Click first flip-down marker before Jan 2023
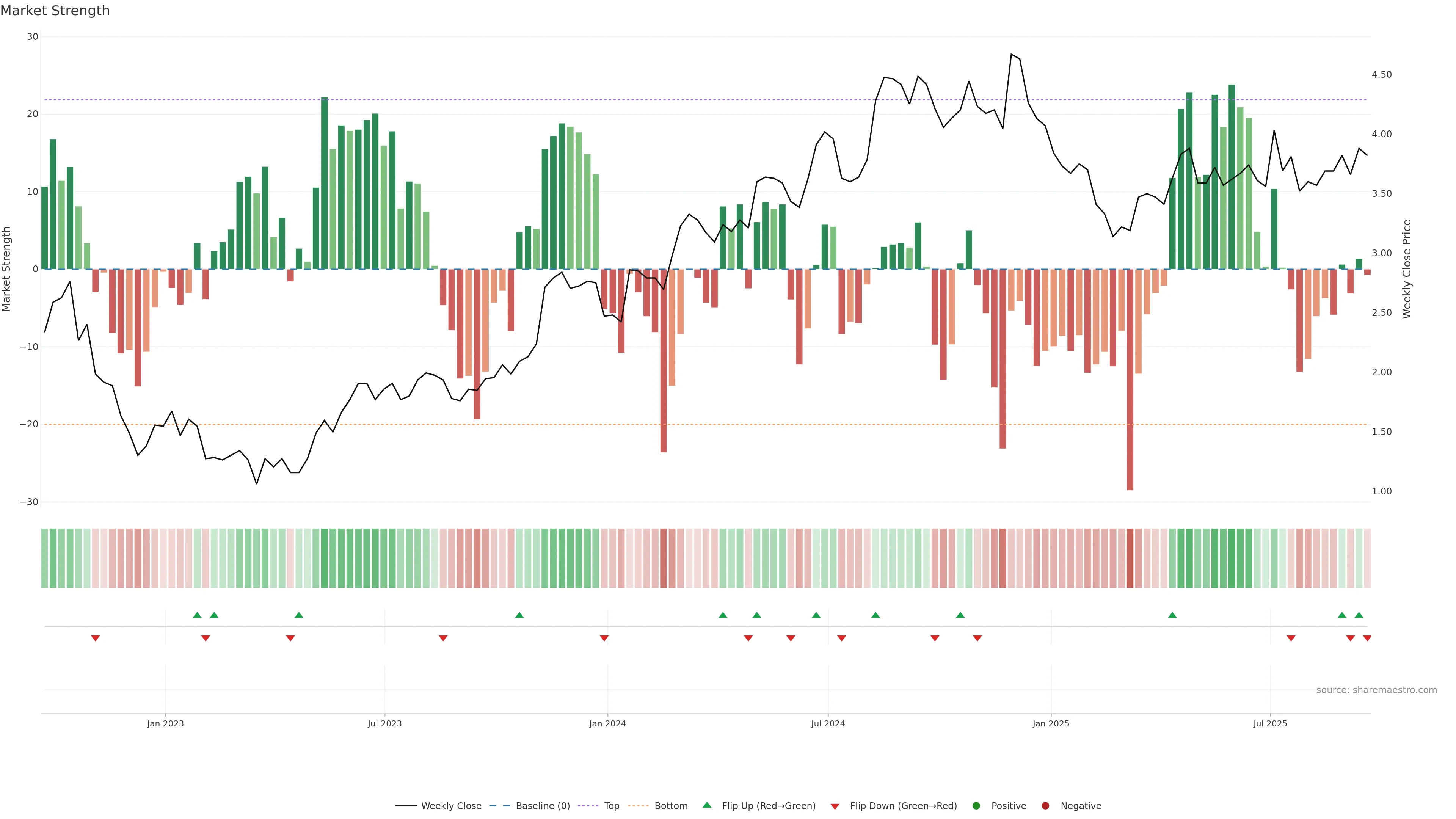The height and width of the screenshot is (819, 1456). point(96,638)
